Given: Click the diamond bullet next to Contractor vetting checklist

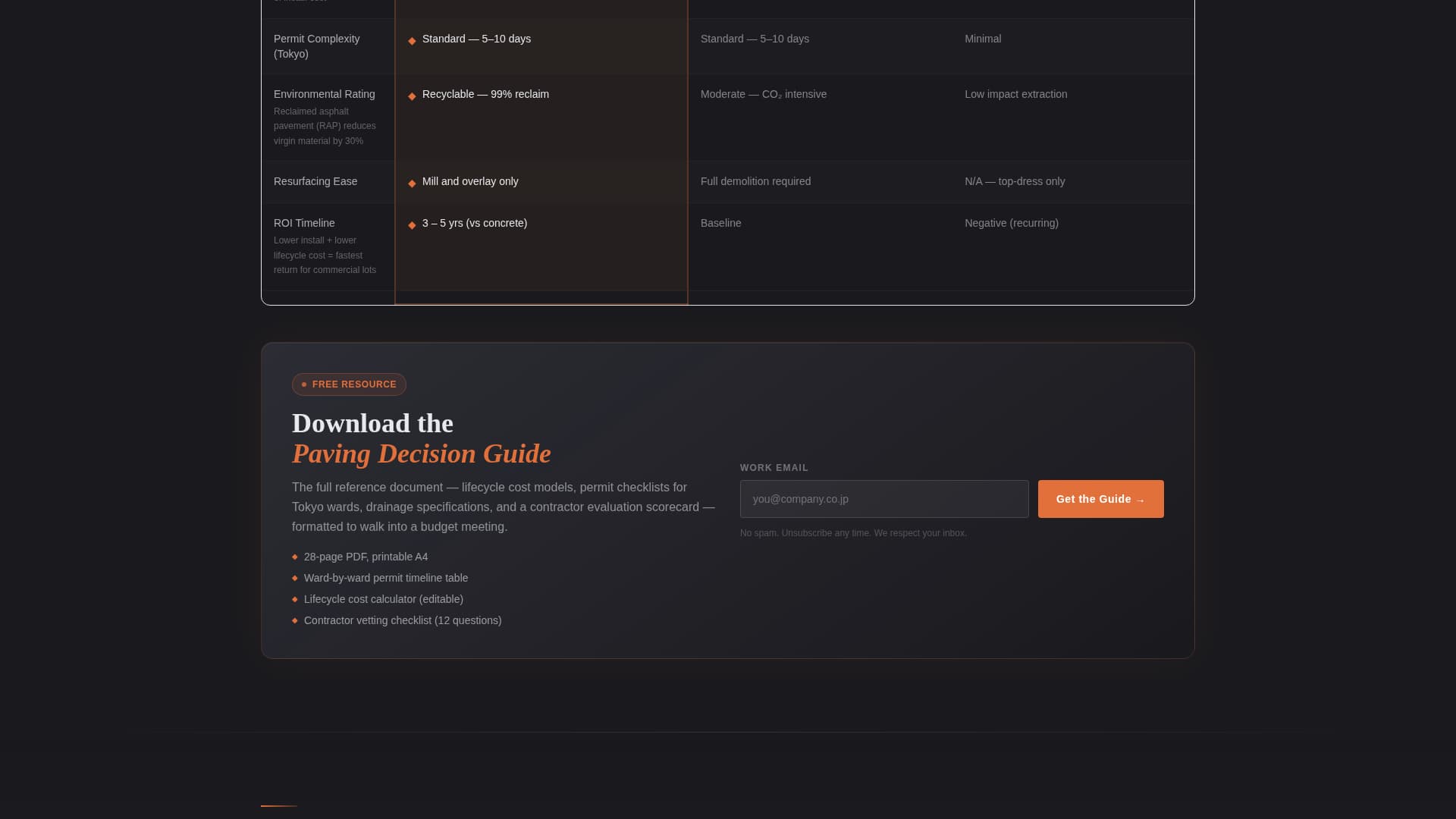Looking at the screenshot, I should [295, 620].
